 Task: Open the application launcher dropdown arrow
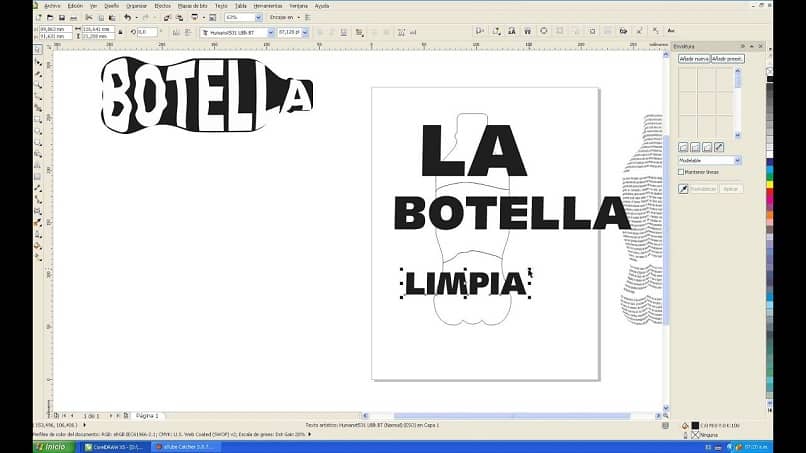tap(203, 17)
